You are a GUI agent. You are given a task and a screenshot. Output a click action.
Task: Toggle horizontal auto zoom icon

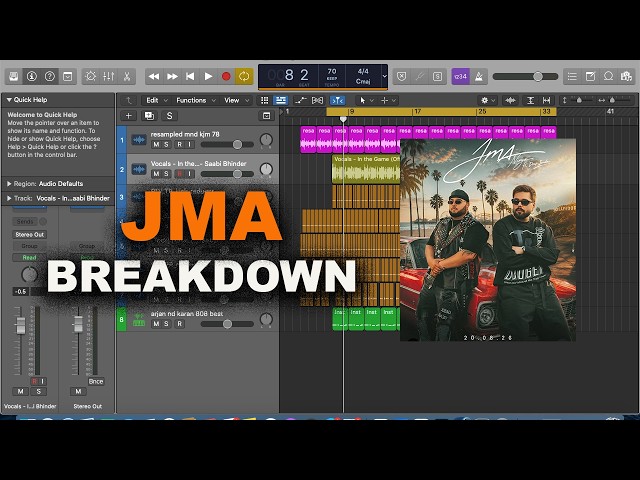547,100
